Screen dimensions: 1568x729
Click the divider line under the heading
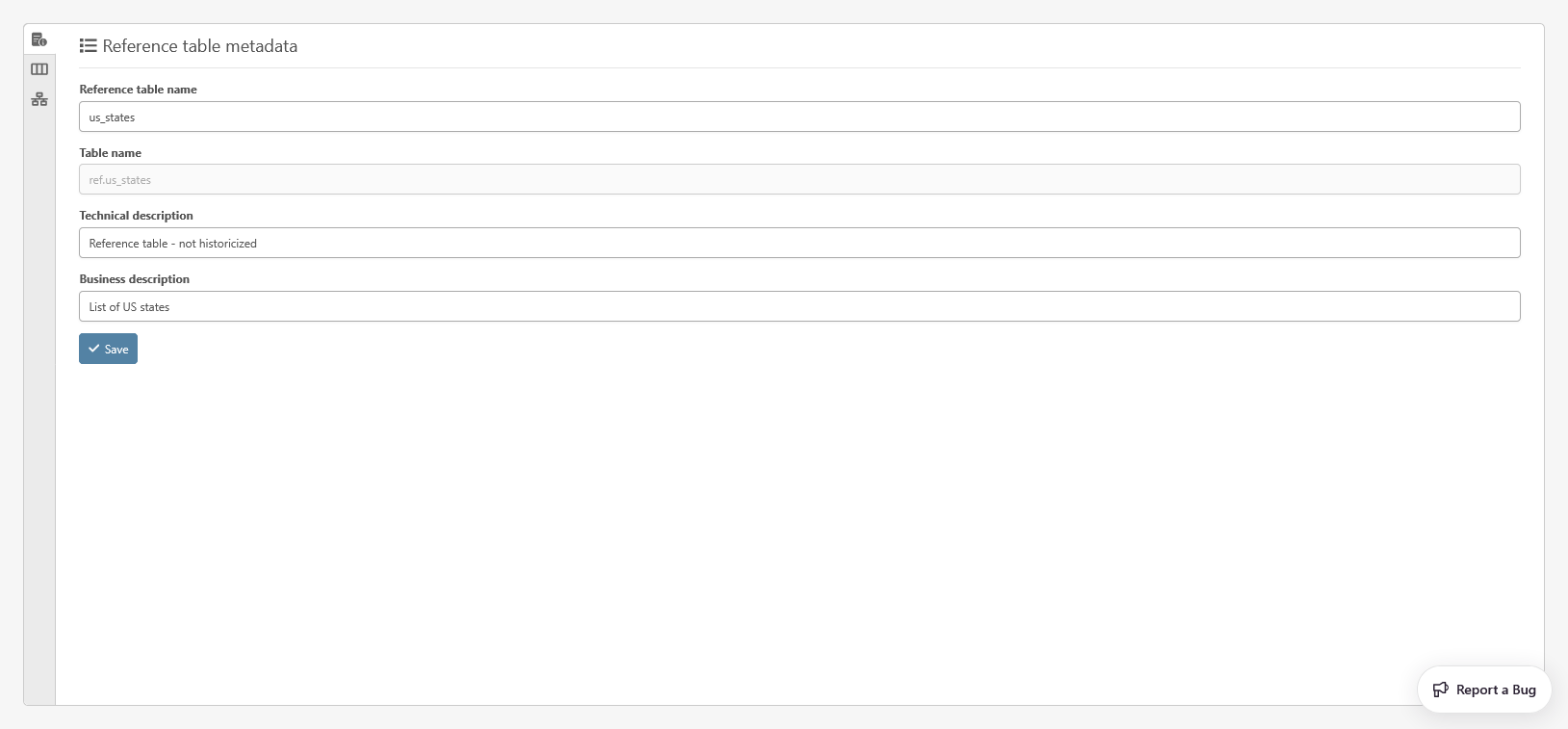click(x=799, y=67)
